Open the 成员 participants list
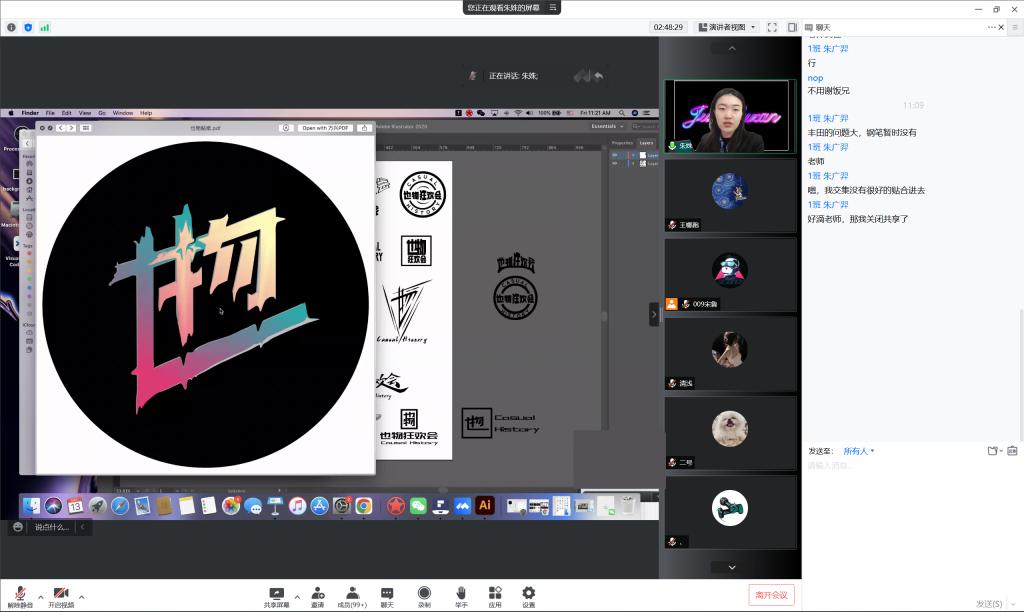This screenshot has width=1024, height=612. point(352,595)
